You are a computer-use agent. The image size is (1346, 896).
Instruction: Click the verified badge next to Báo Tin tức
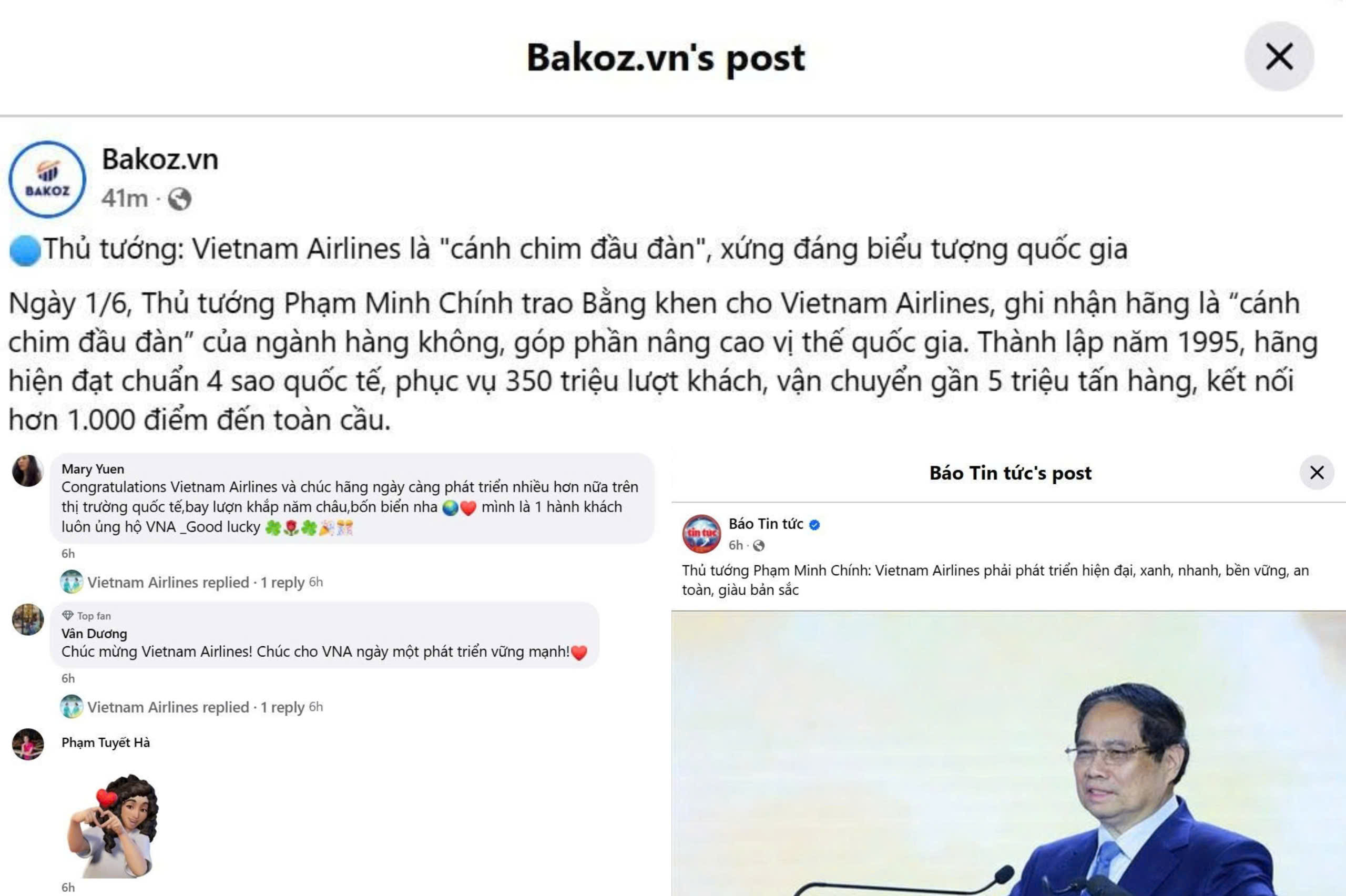814,525
